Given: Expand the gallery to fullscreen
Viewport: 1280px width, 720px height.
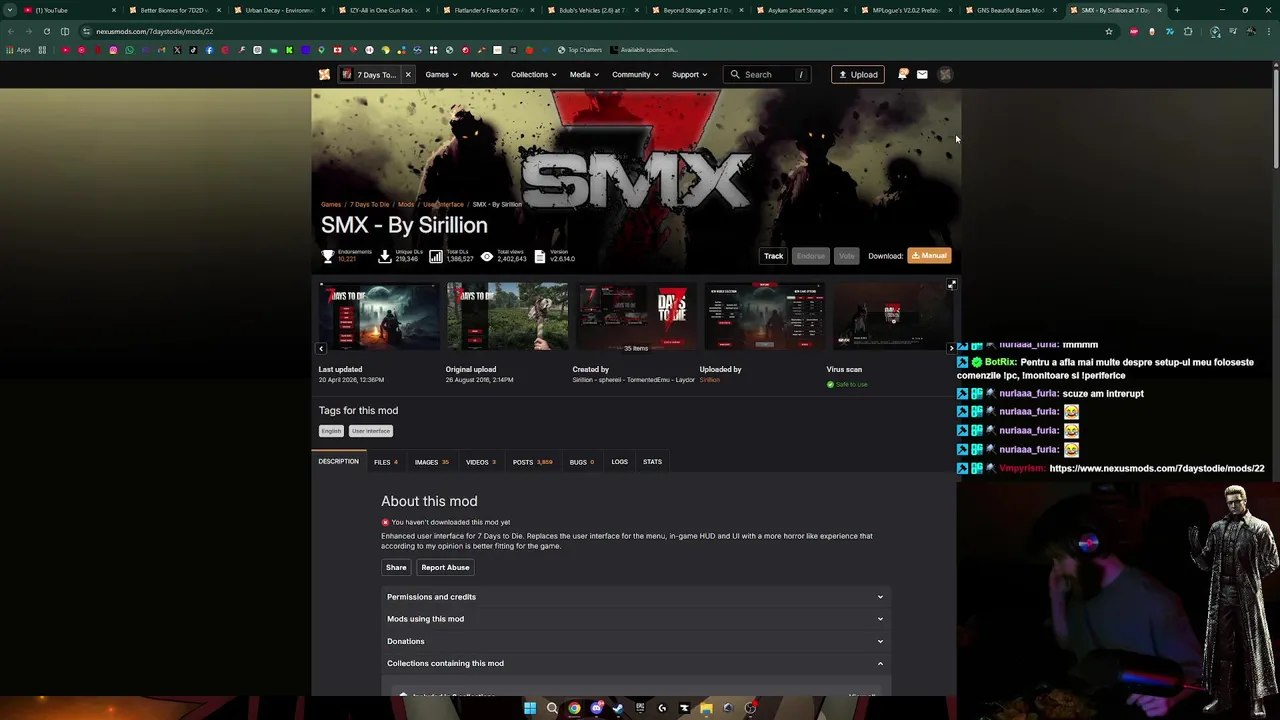Looking at the screenshot, I should (951, 285).
